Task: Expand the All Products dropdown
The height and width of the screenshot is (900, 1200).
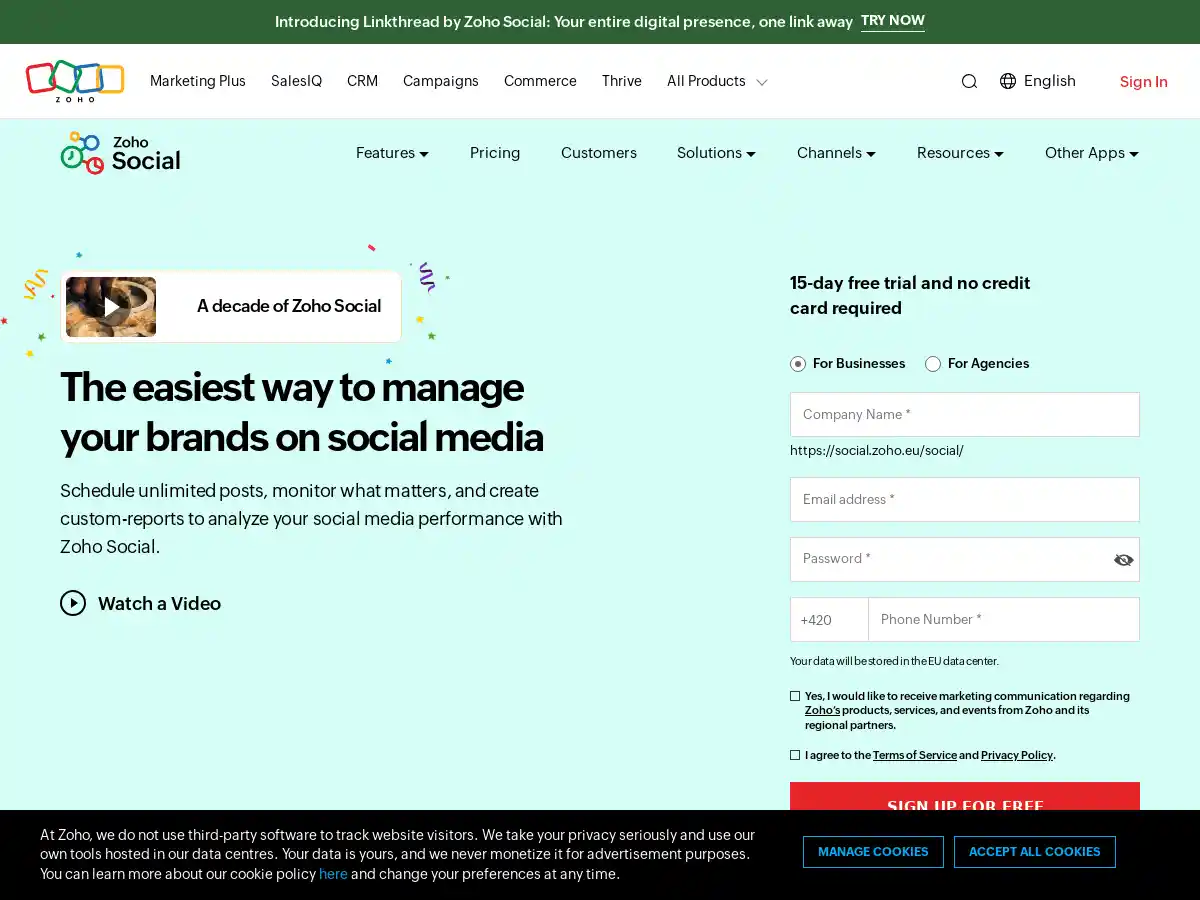Action: coord(716,81)
